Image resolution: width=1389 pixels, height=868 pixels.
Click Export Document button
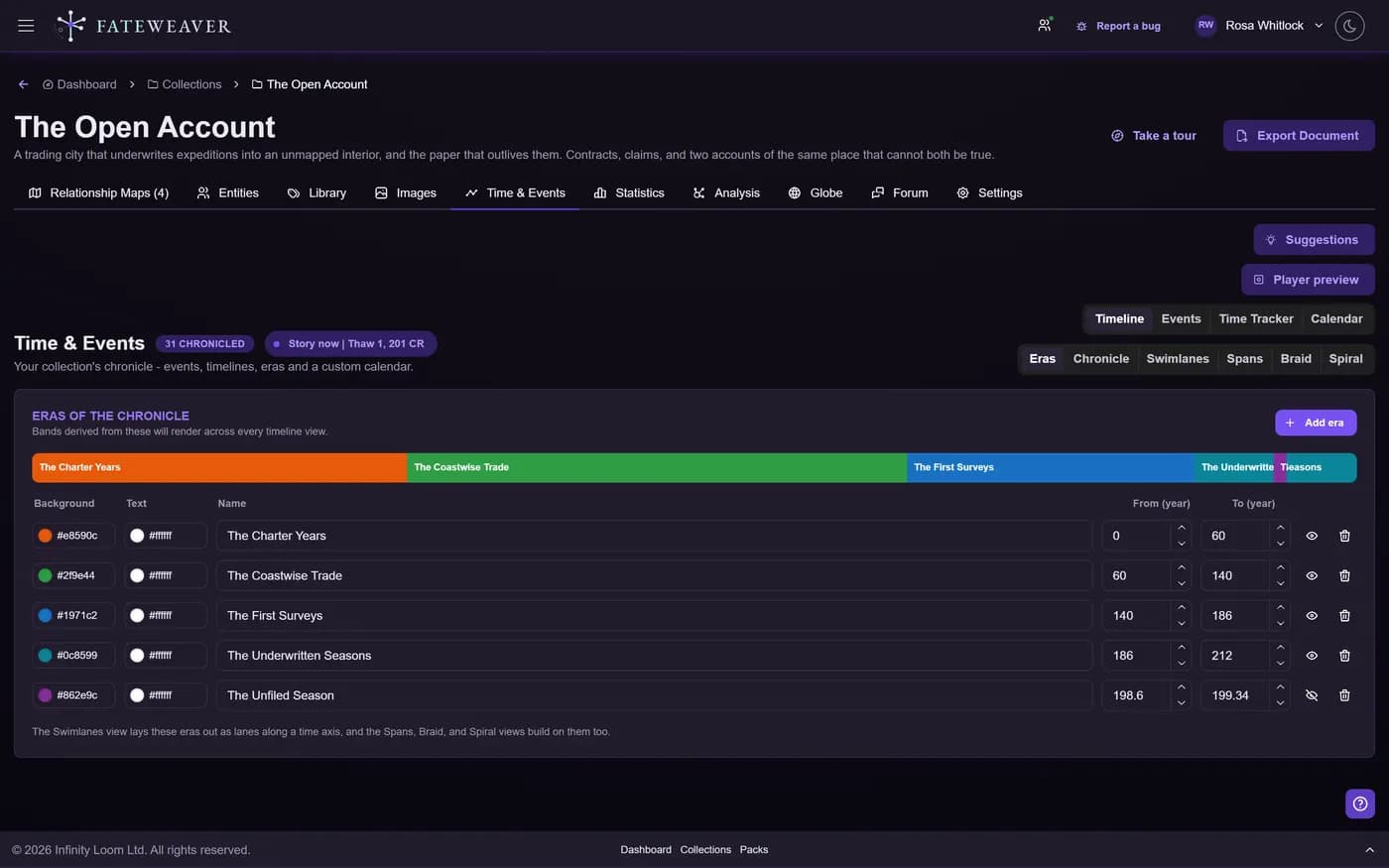pyautogui.click(x=1299, y=136)
